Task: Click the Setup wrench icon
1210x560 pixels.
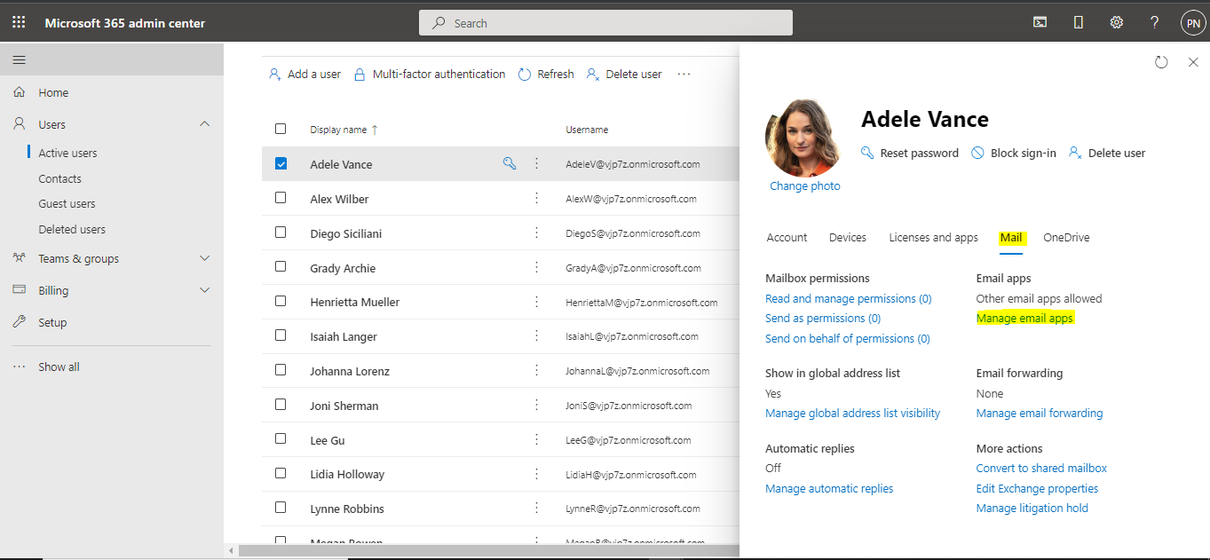Action: pos(19,322)
